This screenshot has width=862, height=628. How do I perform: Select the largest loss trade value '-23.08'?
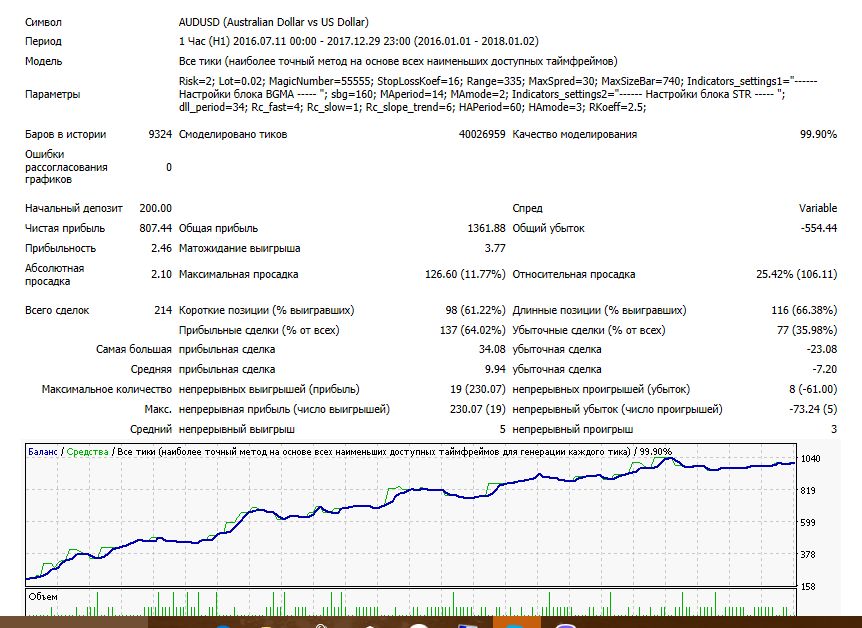(821, 350)
